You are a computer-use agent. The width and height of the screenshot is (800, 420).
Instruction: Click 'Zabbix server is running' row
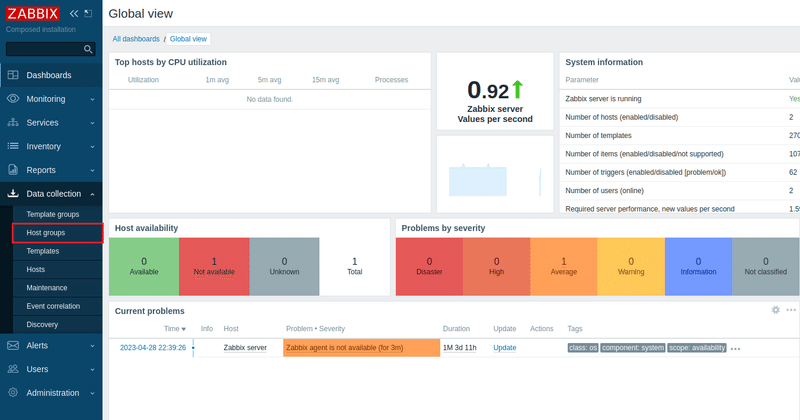click(682, 99)
